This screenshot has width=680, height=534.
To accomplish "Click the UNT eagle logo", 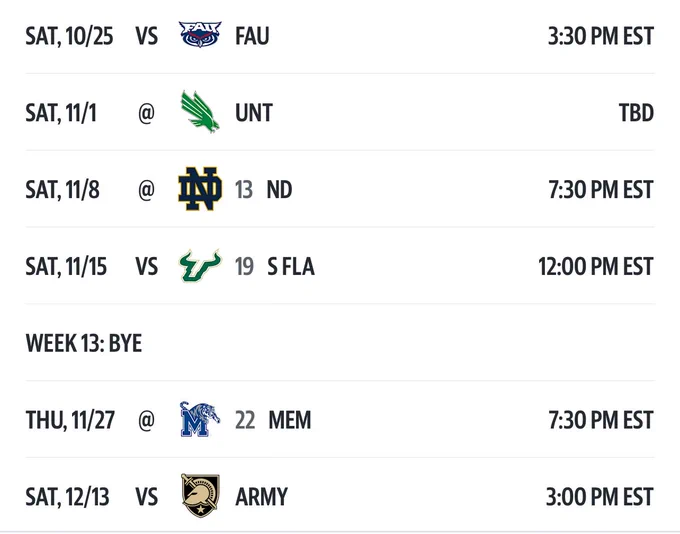I will [200, 112].
